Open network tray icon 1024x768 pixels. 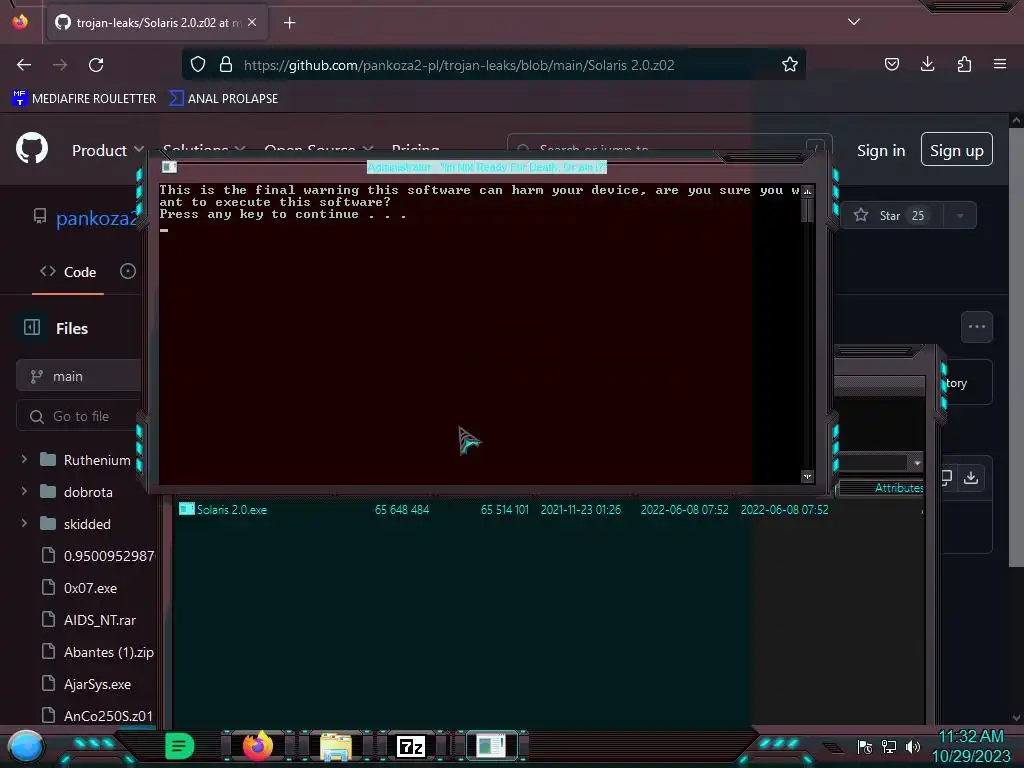tap(889, 746)
